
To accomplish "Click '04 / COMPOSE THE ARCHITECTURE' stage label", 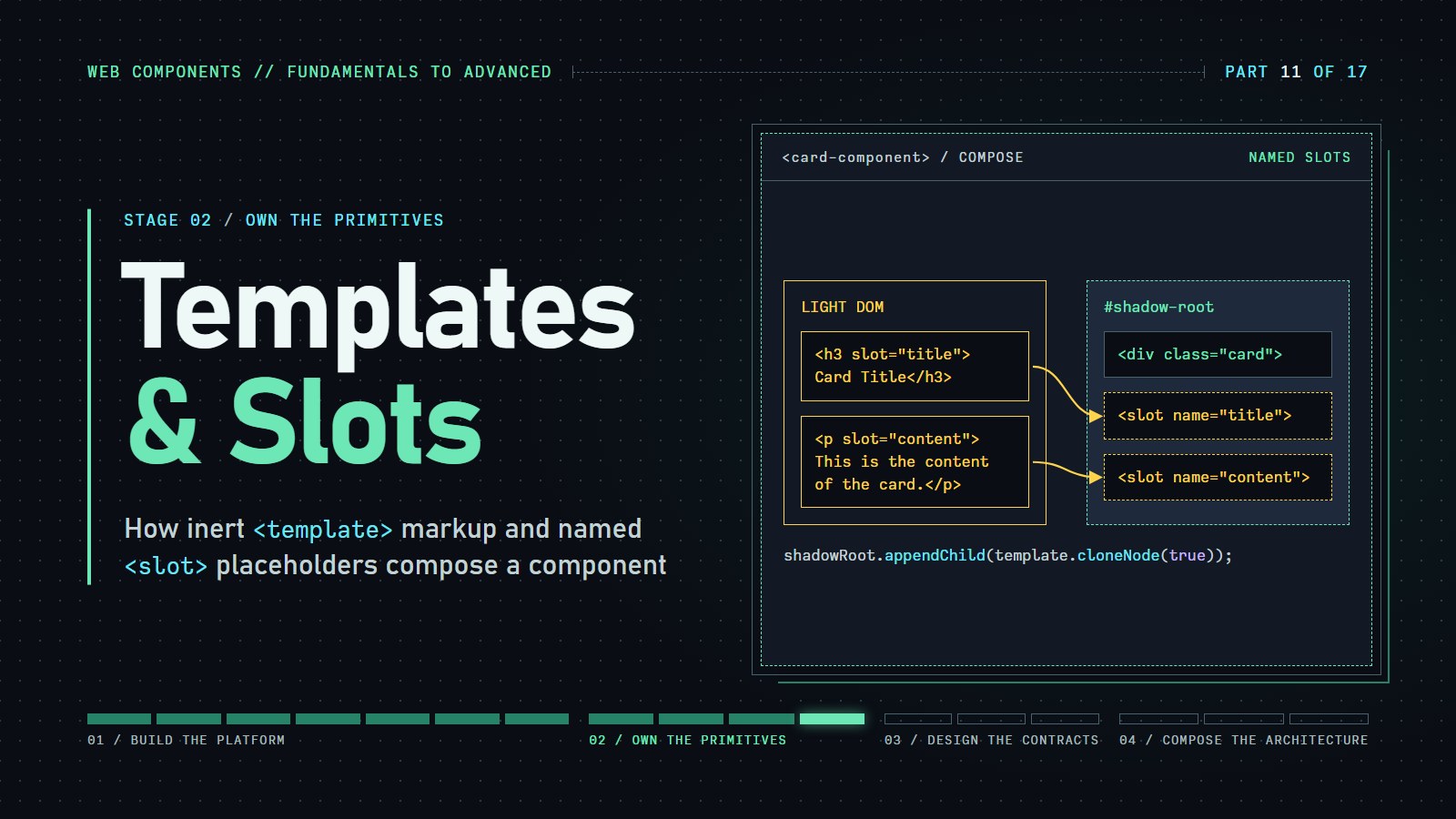I will coord(1244,741).
